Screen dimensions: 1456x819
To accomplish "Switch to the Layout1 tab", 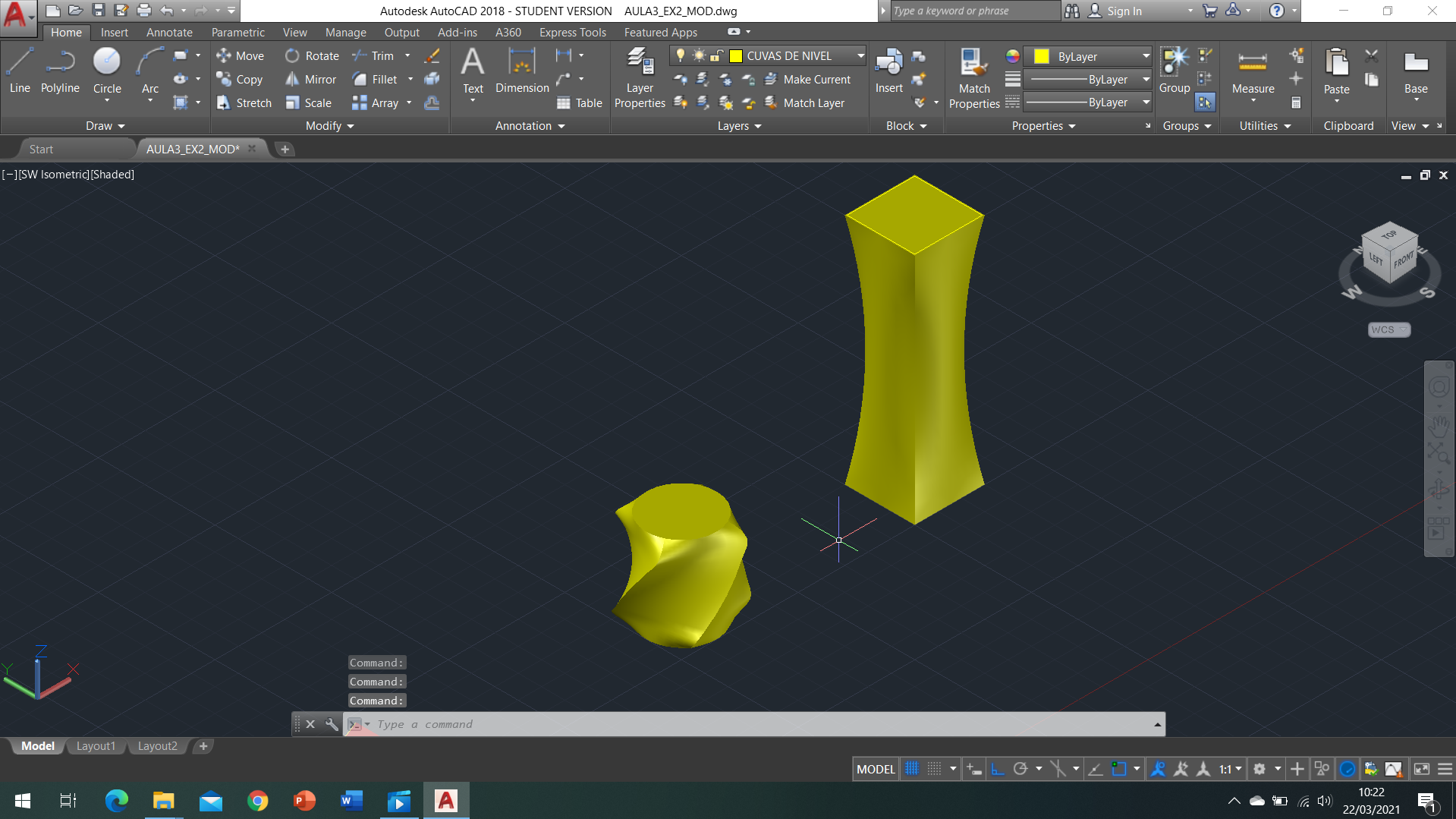I will point(96,746).
